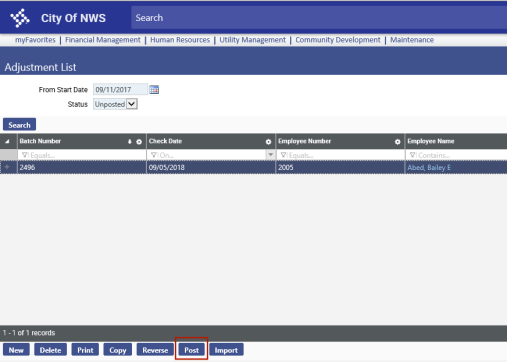Click Check Date On filter field
Viewport: 507px width, 362px height.
click(207, 155)
